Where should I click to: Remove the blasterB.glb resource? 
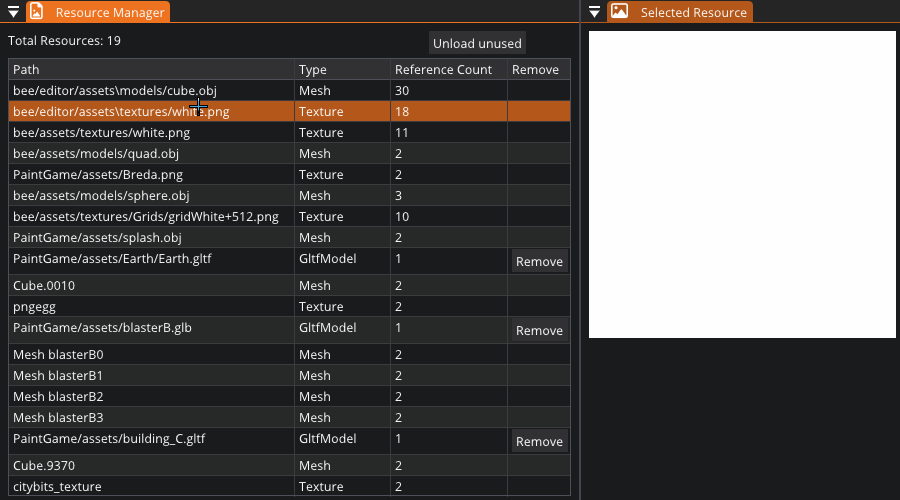click(539, 331)
